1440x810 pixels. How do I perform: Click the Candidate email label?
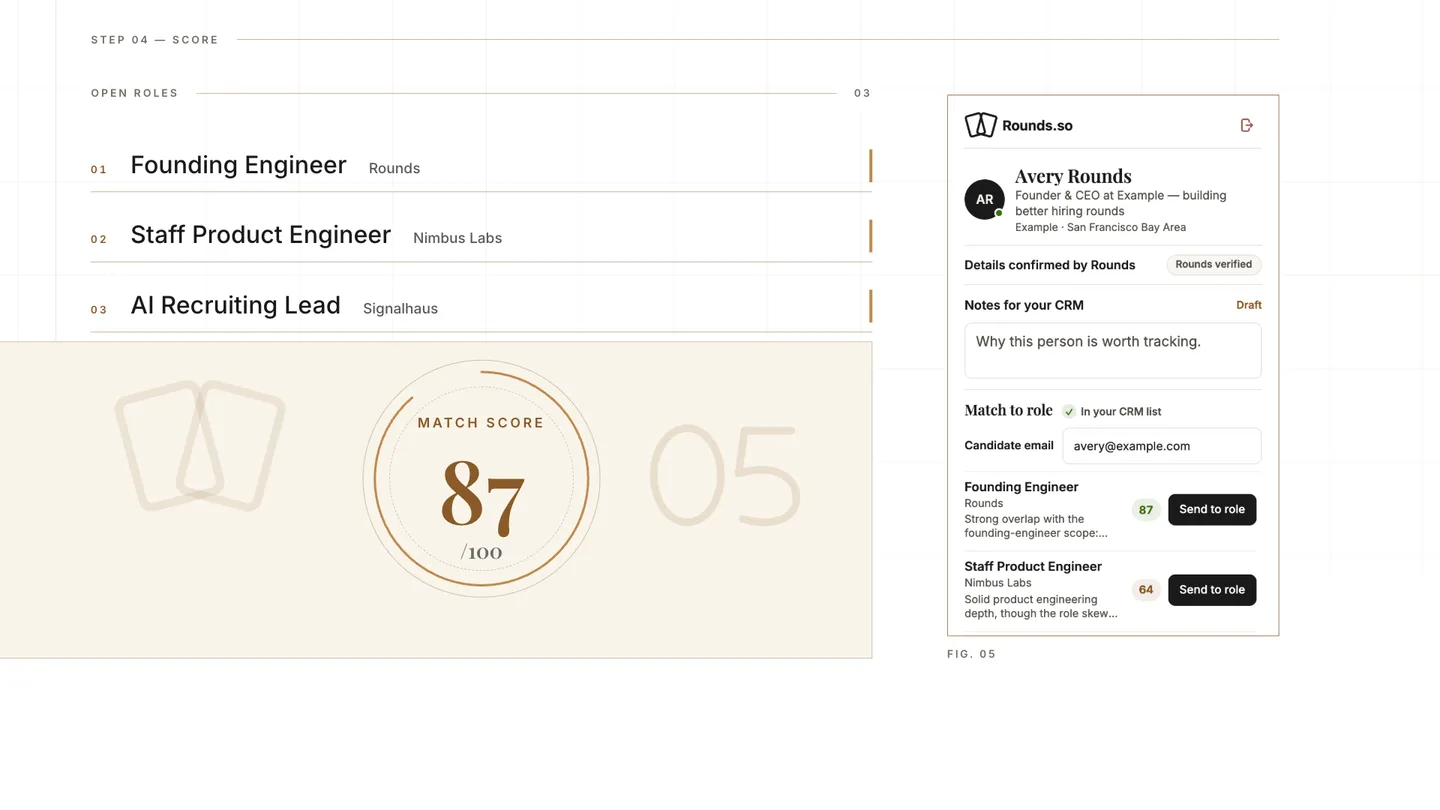1009,446
